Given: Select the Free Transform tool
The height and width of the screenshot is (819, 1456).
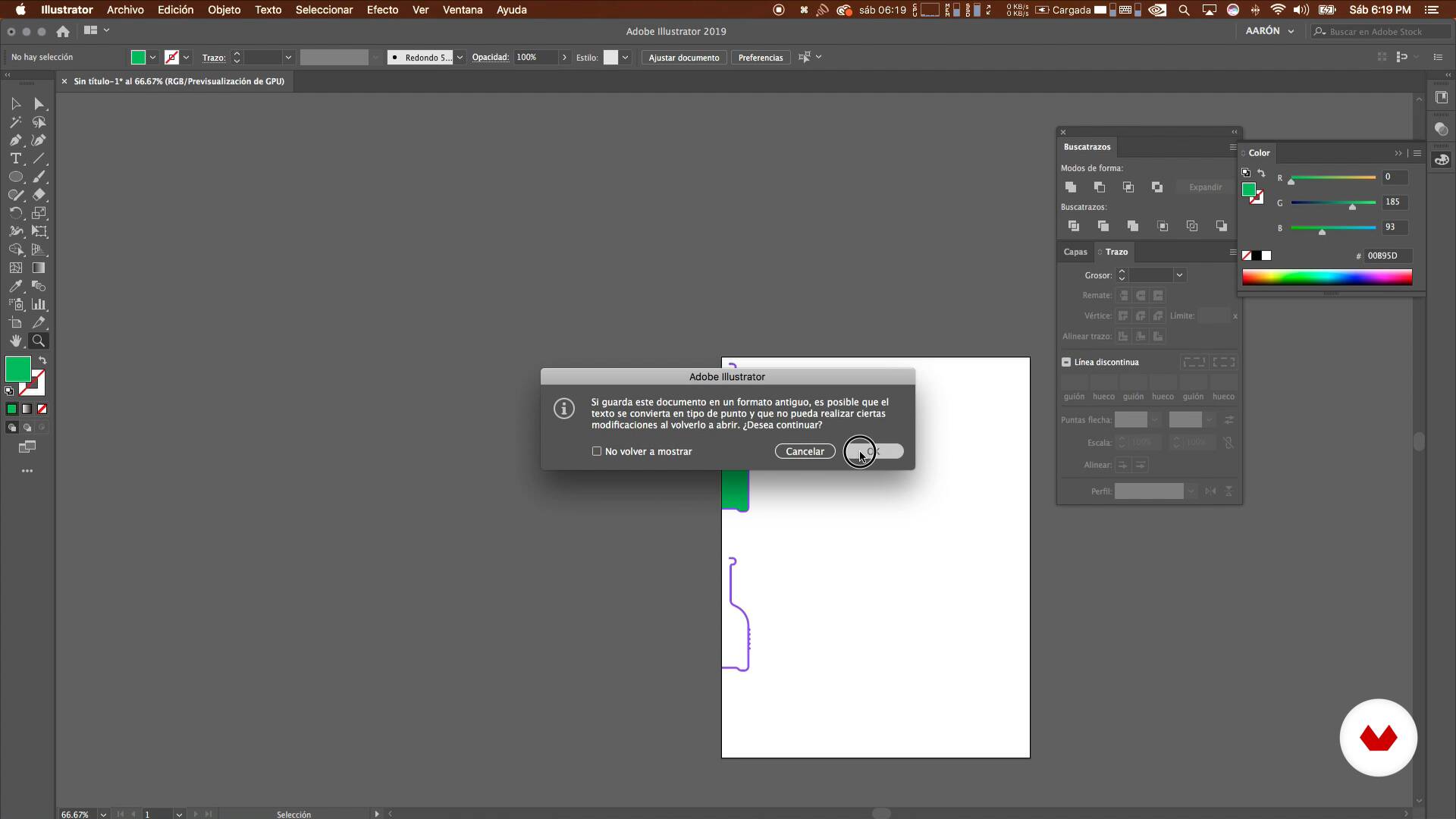Looking at the screenshot, I should (39, 231).
